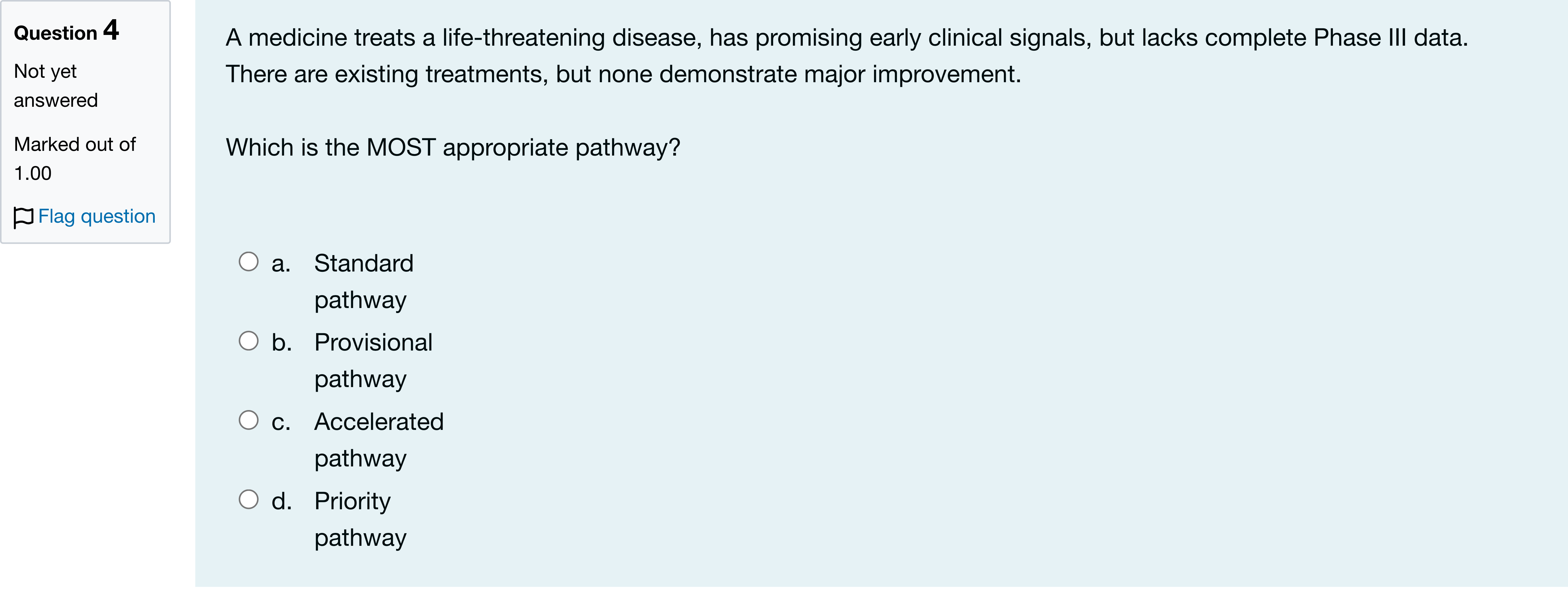Click the Provisional pathway answer text

tap(373, 361)
